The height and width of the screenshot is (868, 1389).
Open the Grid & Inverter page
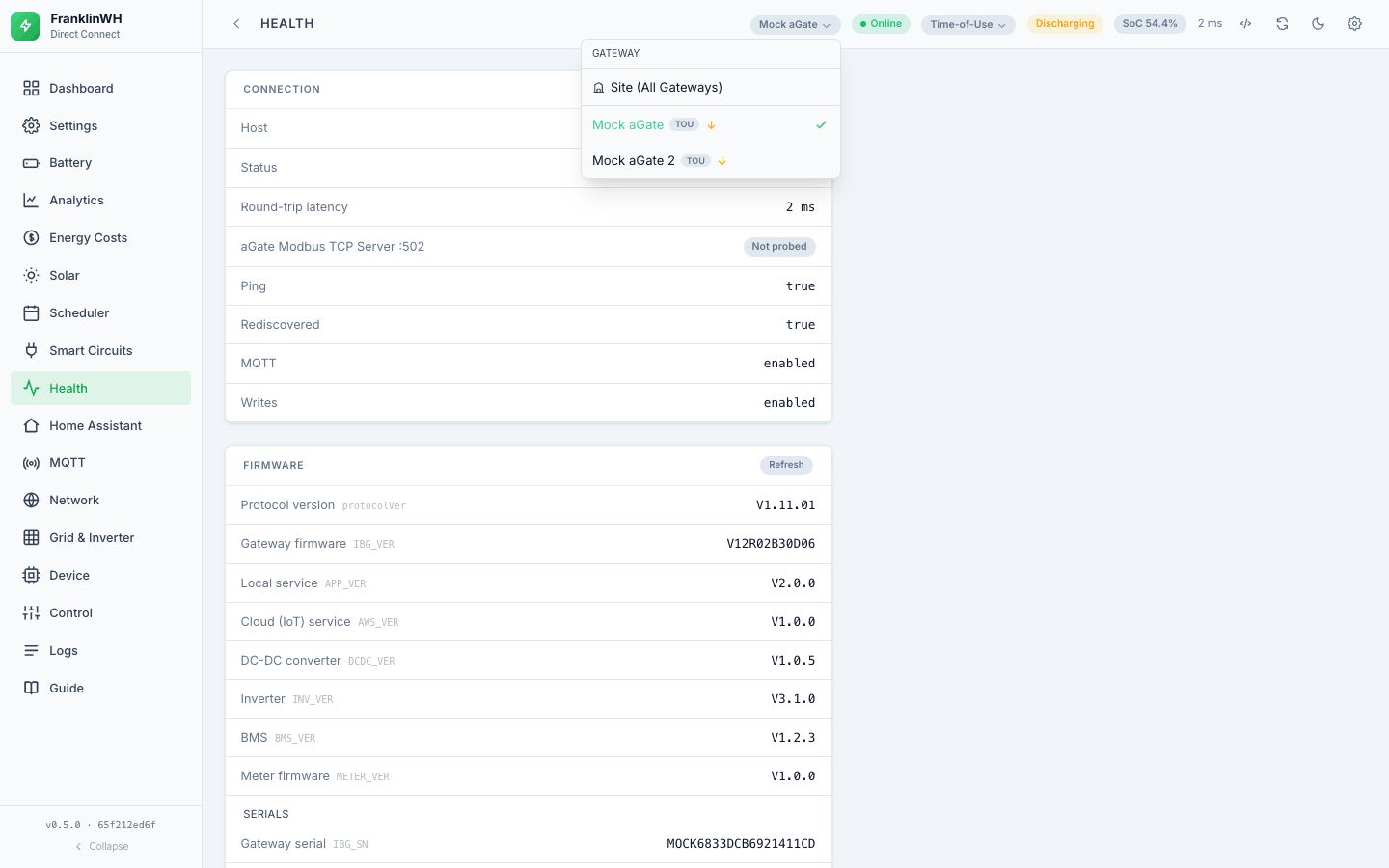click(x=100, y=538)
